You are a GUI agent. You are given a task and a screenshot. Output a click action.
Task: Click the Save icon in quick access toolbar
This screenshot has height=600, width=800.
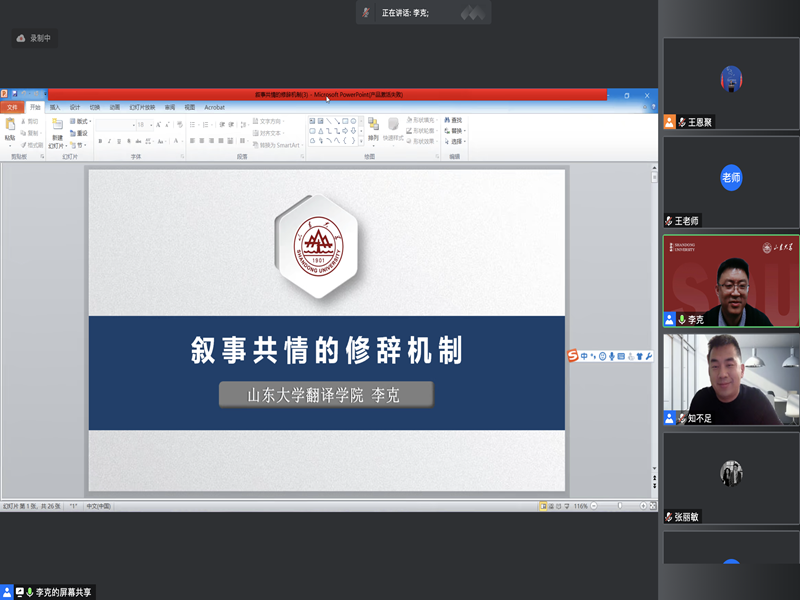14,94
